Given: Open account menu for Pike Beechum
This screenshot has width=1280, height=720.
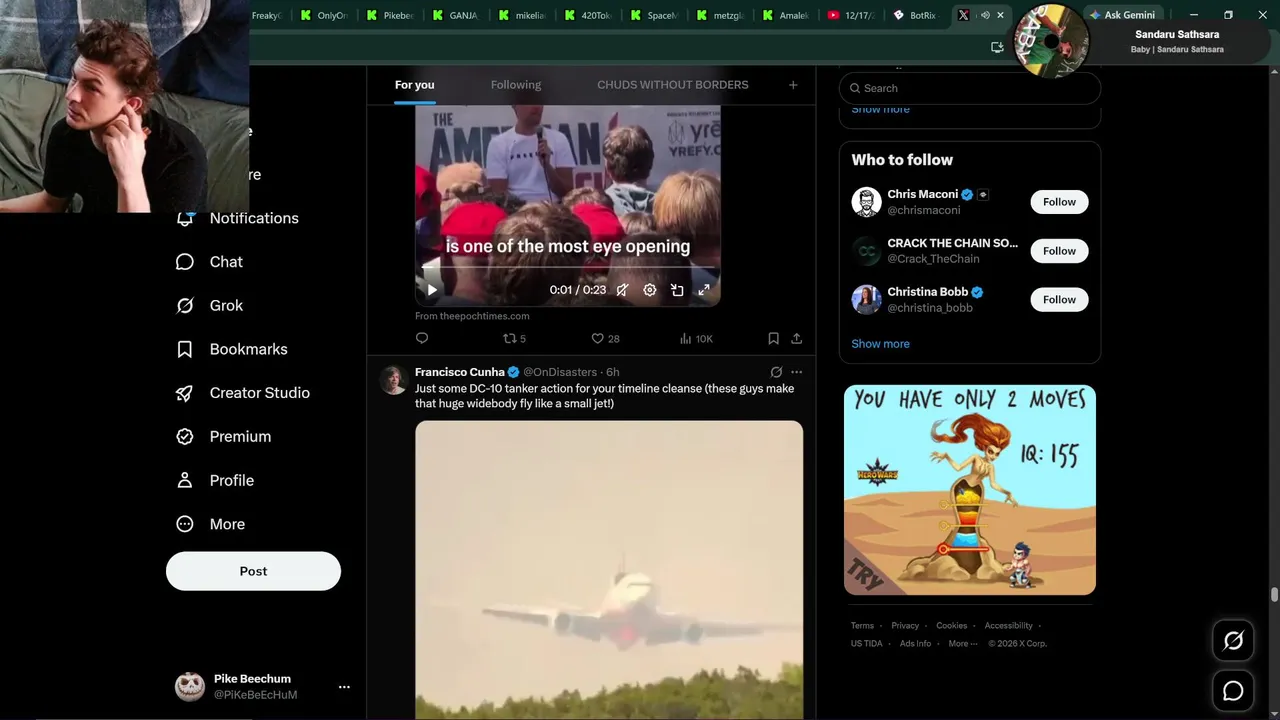Looking at the screenshot, I should coord(344,687).
